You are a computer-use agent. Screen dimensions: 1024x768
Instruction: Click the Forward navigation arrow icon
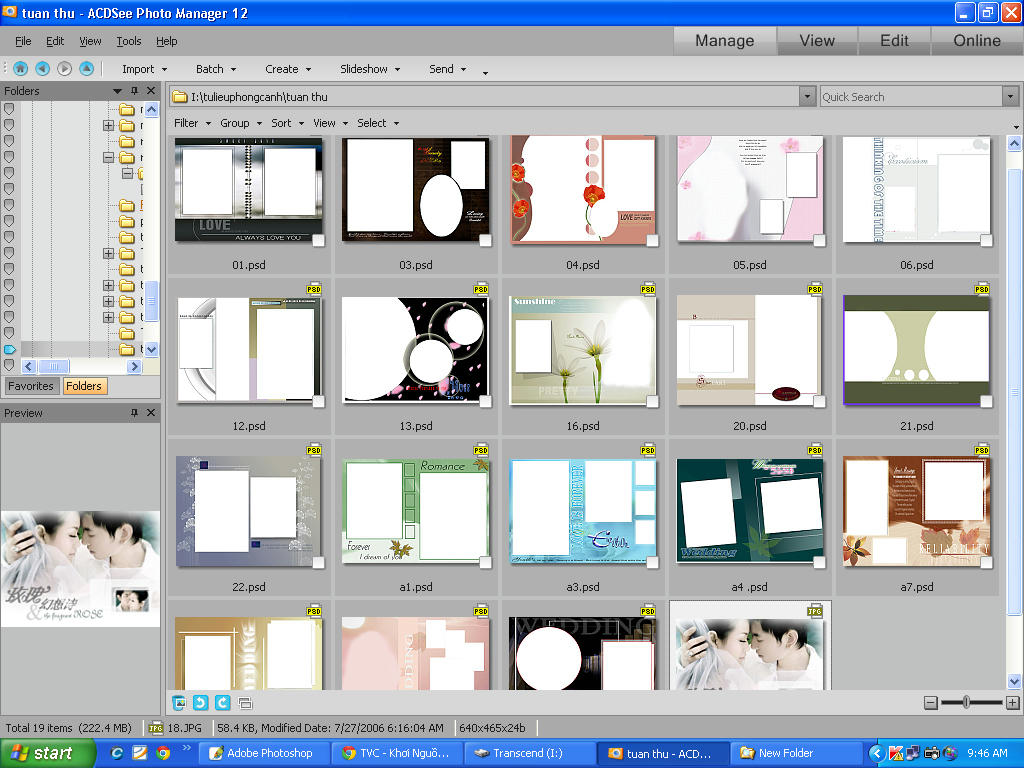coord(64,68)
